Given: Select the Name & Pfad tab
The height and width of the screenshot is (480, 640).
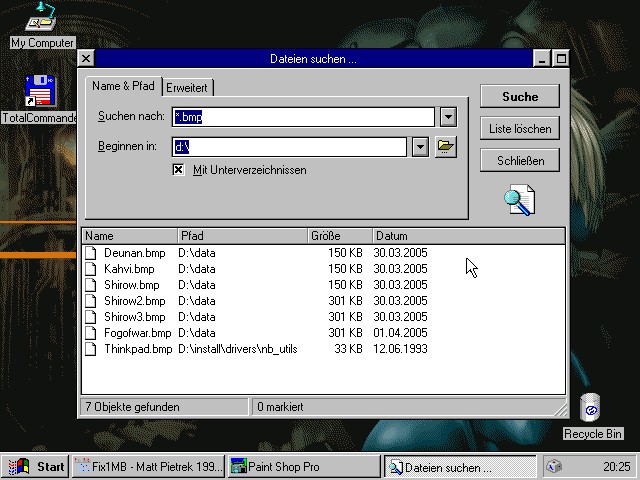Looking at the screenshot, I should click(123, 86).
